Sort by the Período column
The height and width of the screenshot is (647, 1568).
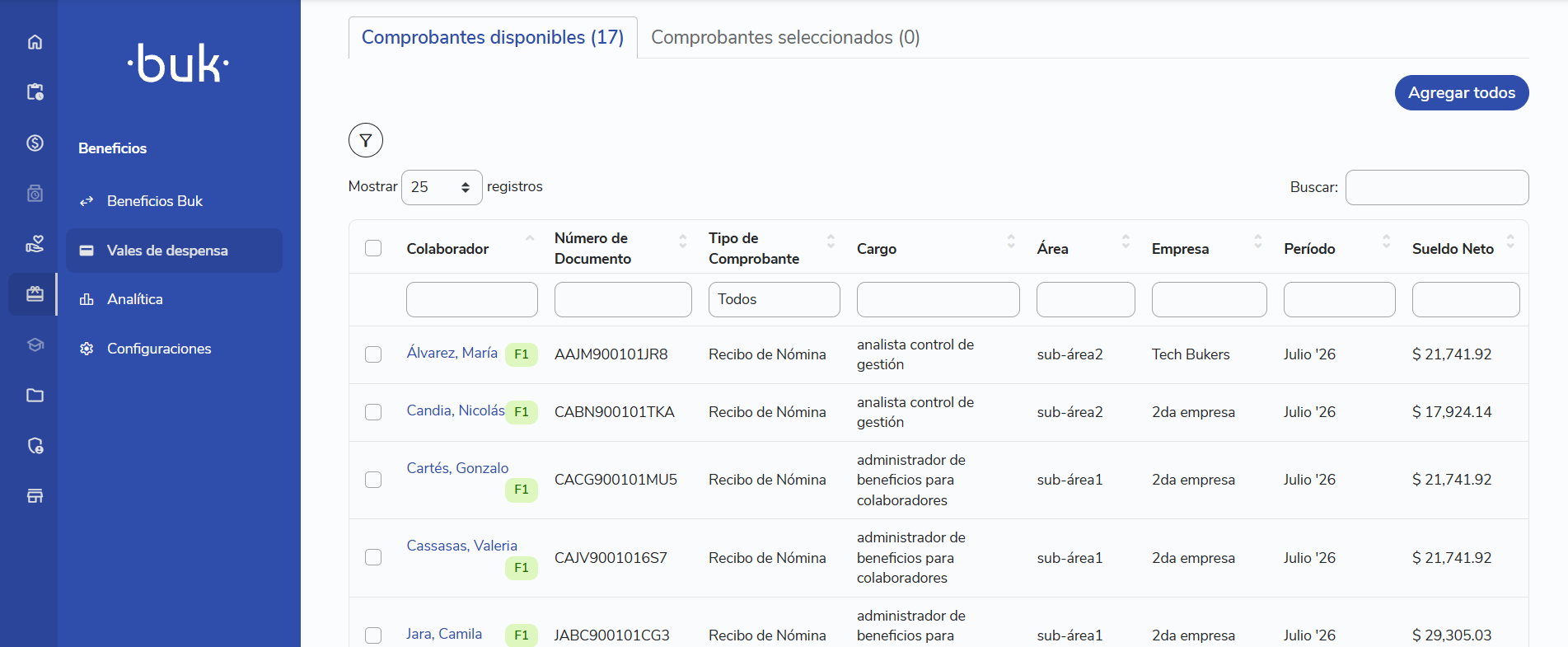click(1338, 248)
